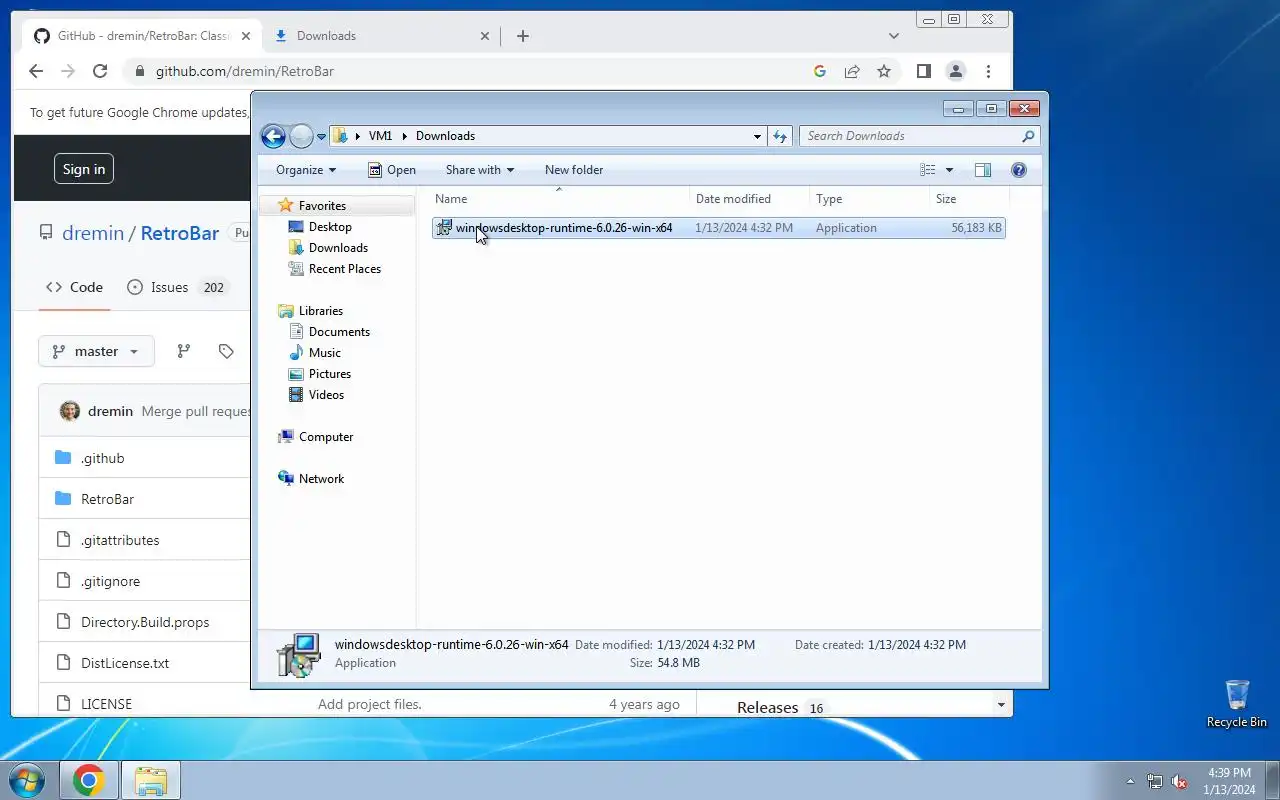Click the GitHub Sign in button
This screenshot has width=1280, height=800.
point(84,169)
